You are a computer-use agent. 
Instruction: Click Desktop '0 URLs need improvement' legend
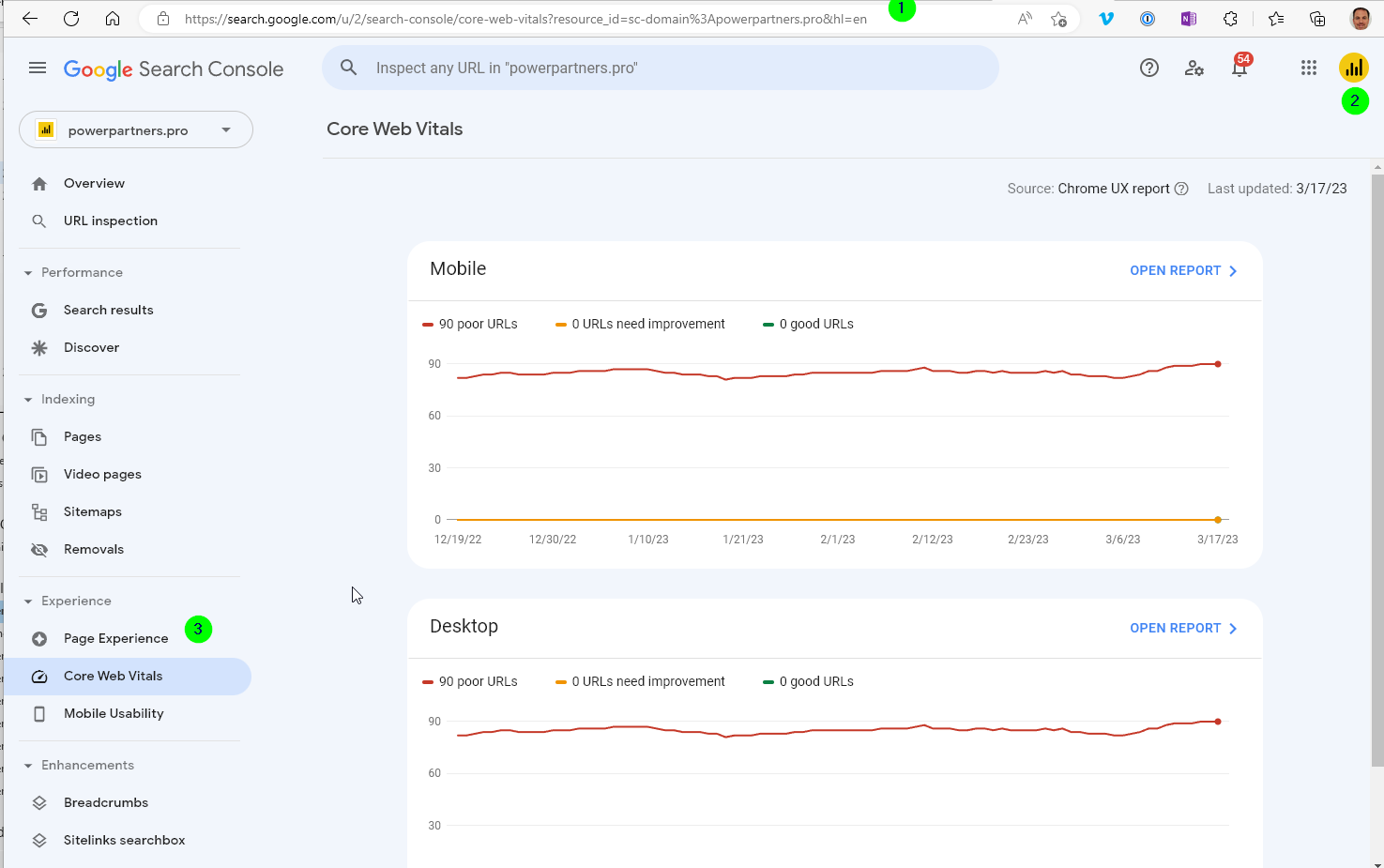(640, 681)
